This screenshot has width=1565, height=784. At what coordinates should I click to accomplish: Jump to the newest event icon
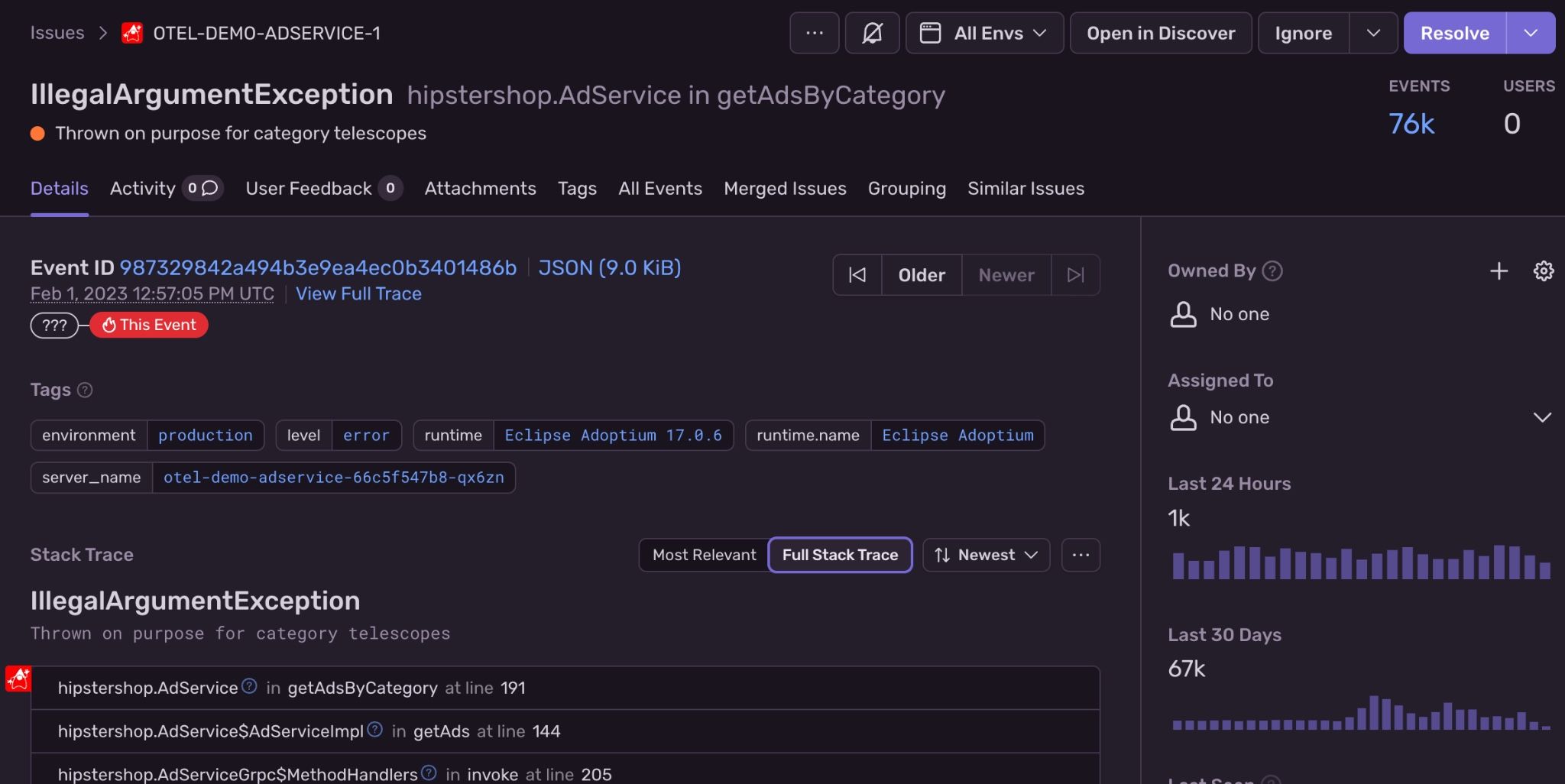click(1075, 274)
